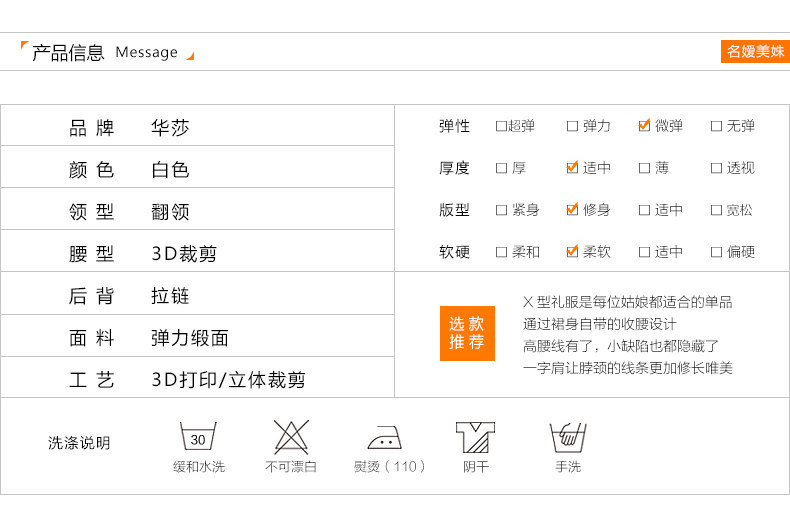This screenshot has height=522, width=790.
Task: Check the 超弹 elasticity checkbox
Action: coord(501,126)
